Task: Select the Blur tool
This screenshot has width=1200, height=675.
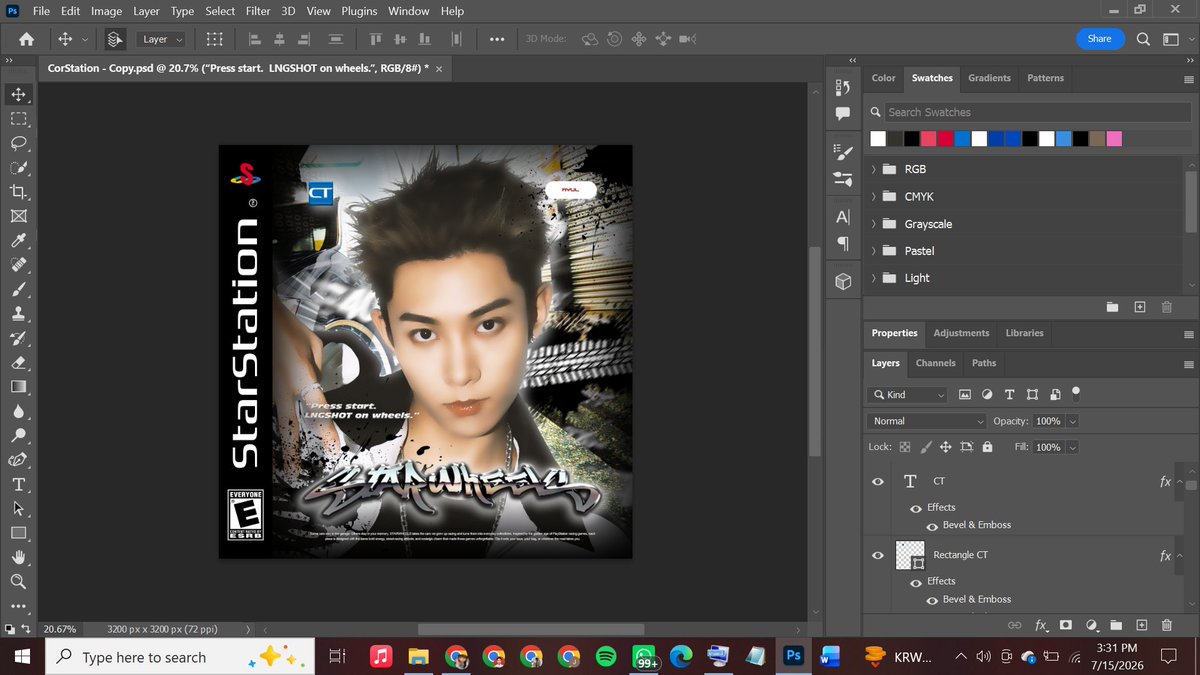Action: 18,411
